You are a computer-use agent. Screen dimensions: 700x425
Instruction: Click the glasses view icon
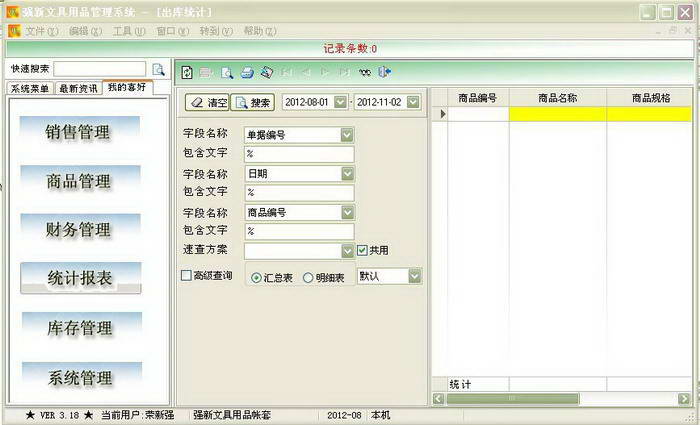pos(365,72)
